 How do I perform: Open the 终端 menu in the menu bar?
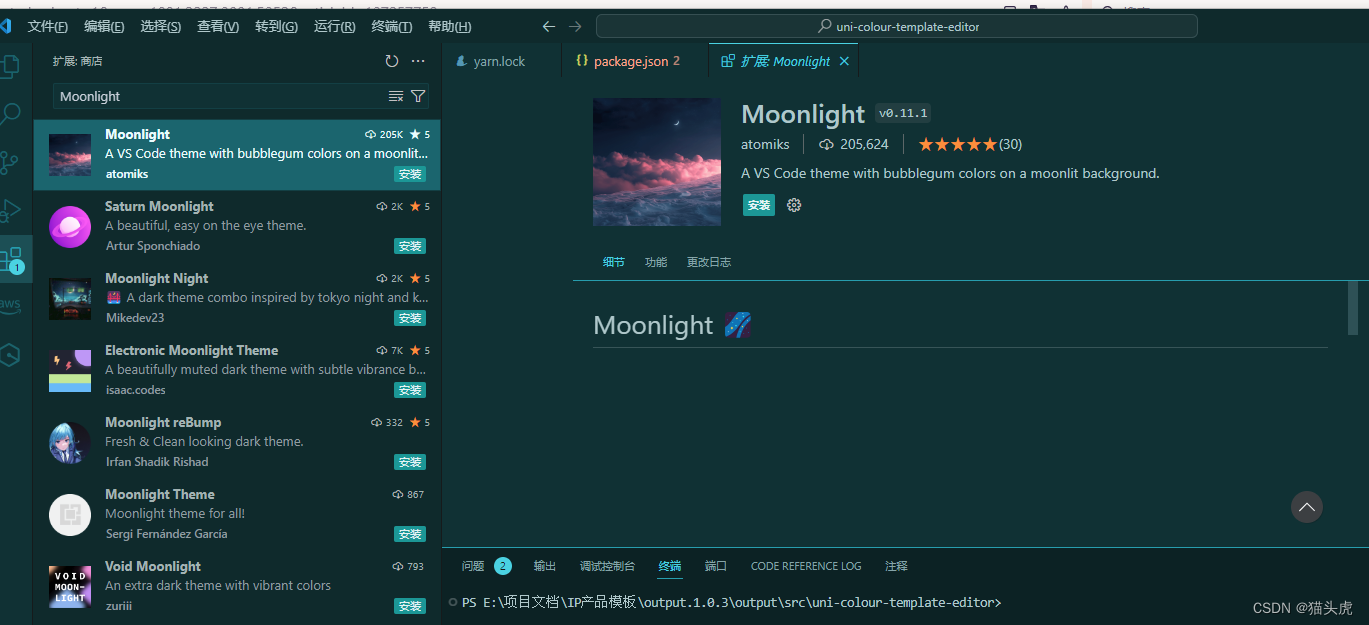coord(390,26)
